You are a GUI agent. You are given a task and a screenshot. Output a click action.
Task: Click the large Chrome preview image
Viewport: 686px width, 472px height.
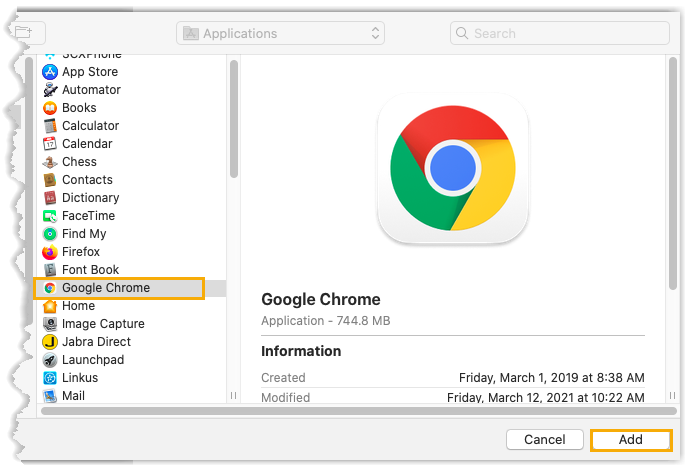click(453, 168)
